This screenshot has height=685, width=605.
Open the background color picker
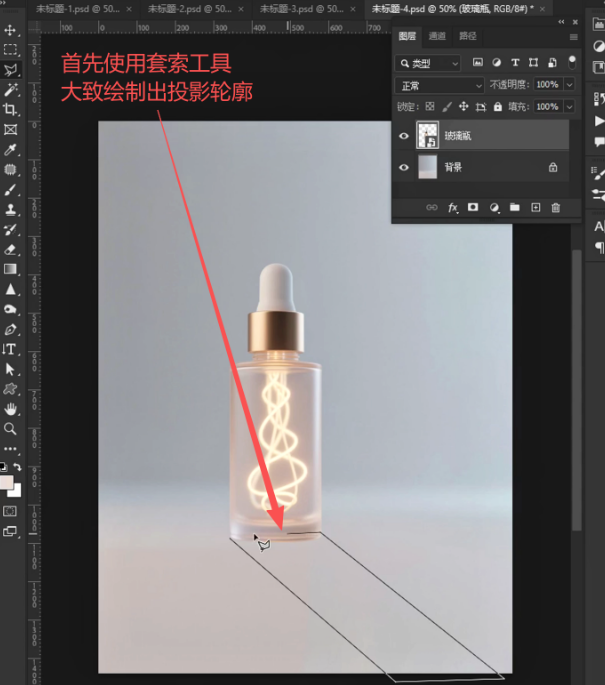[16, 492]
